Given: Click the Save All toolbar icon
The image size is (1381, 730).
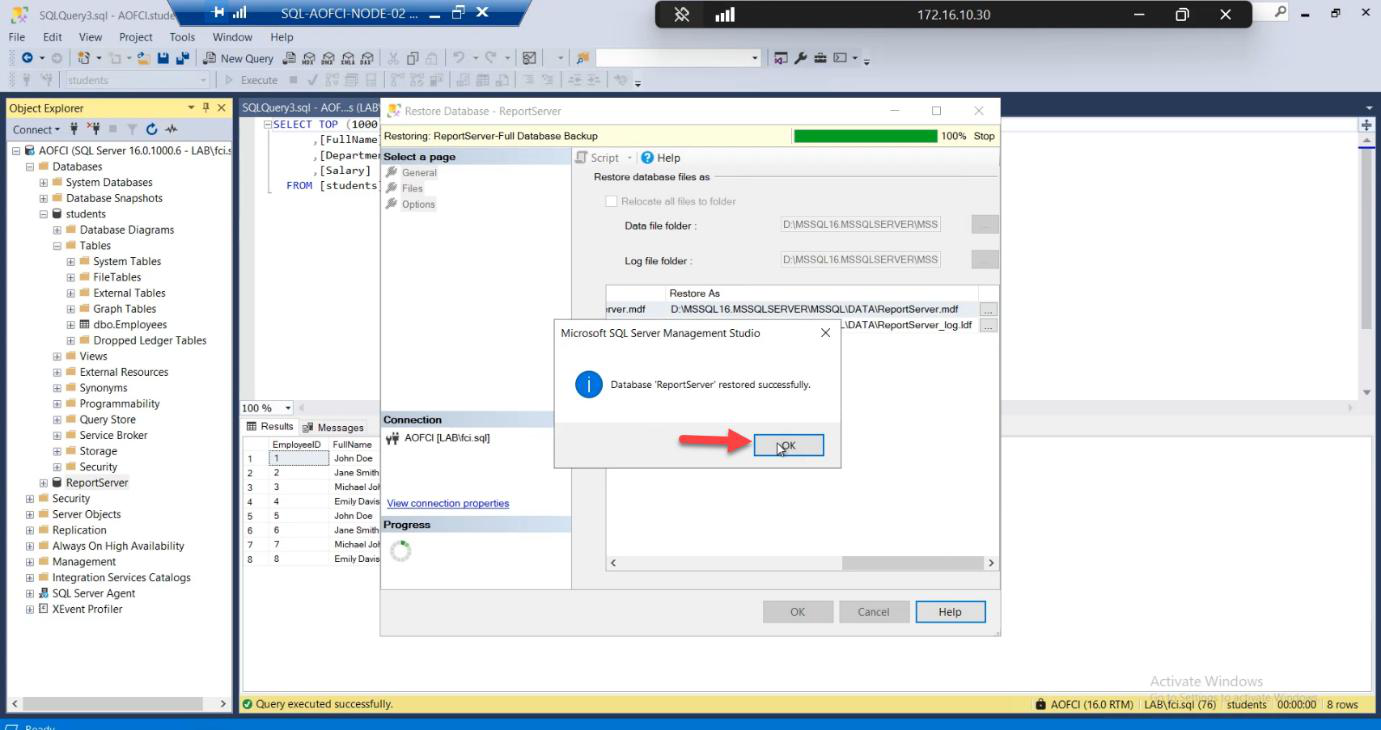Looking at the screenshot, I should pyautogui.click(x=182, y=59).
